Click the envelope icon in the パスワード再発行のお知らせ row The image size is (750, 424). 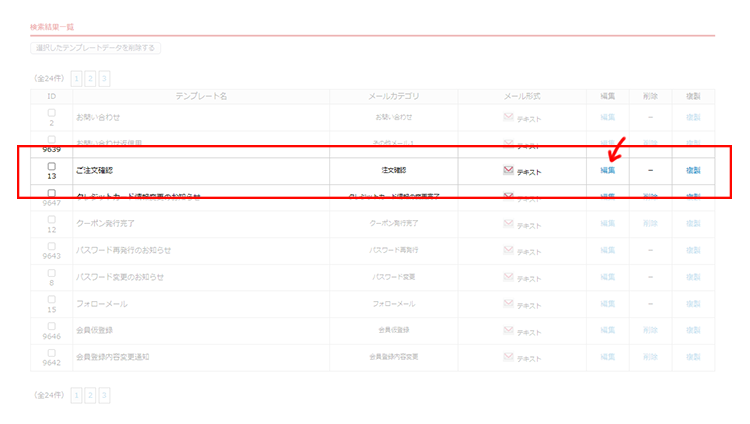[508, 250]
